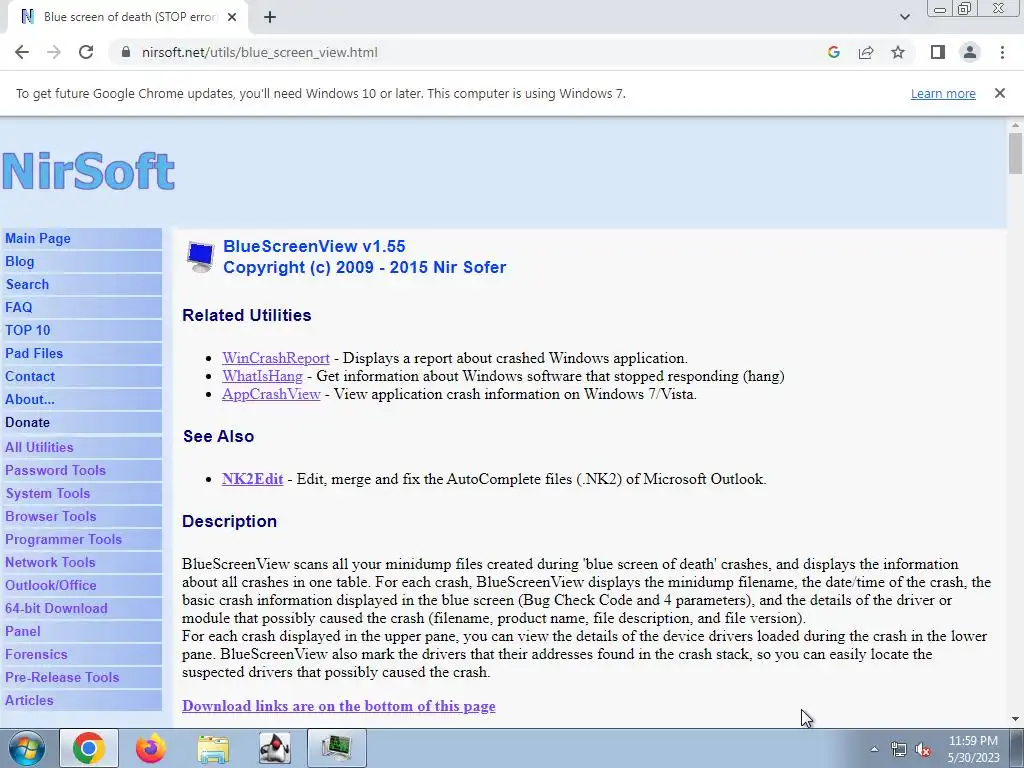Viewport: 1024px width, 768px height.
Task: Click the scrollbar up arrow
Action: click(x=1015, y=125)
